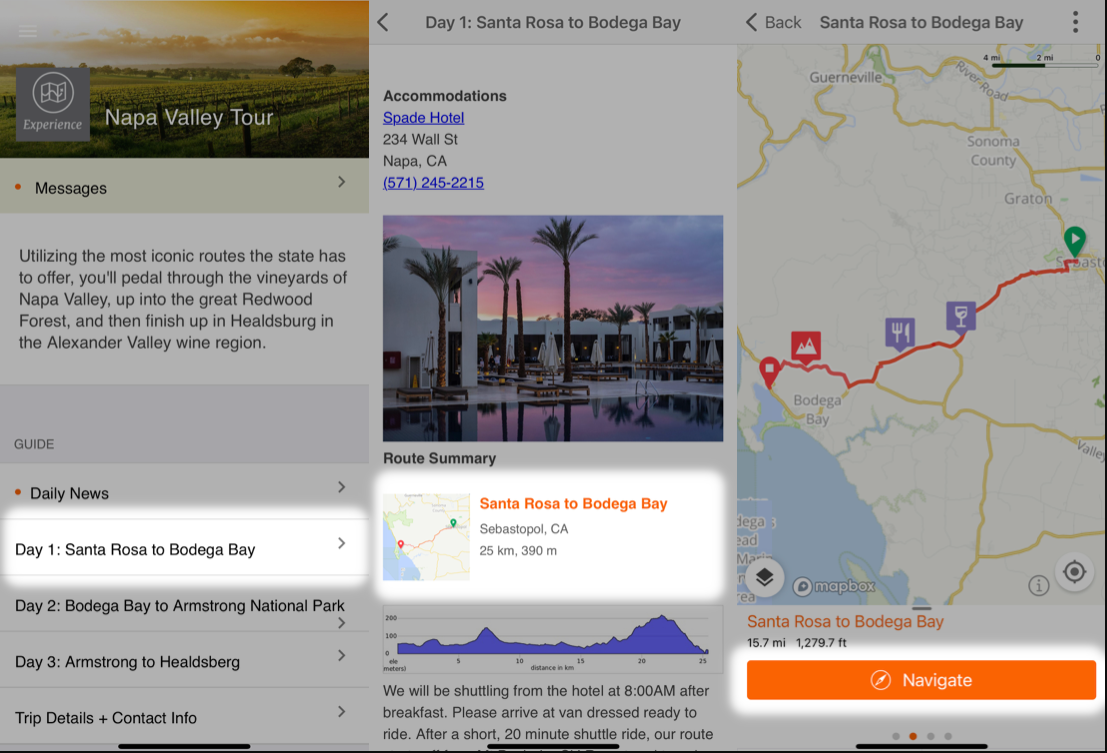The width and height of the screenshot is (1107, 753).
Task: Tap the green start pin marker
Action: coord(1074,241)
